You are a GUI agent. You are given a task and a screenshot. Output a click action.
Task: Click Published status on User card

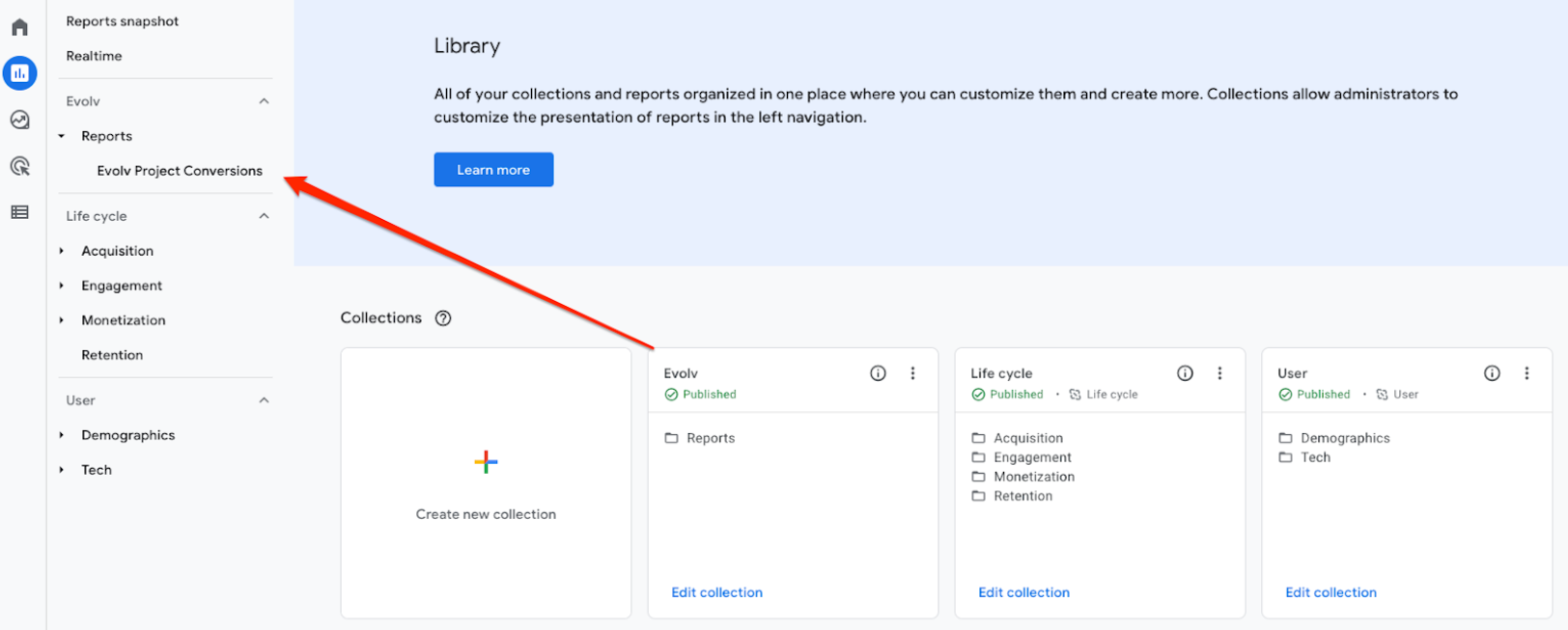tap(1323, 395)
